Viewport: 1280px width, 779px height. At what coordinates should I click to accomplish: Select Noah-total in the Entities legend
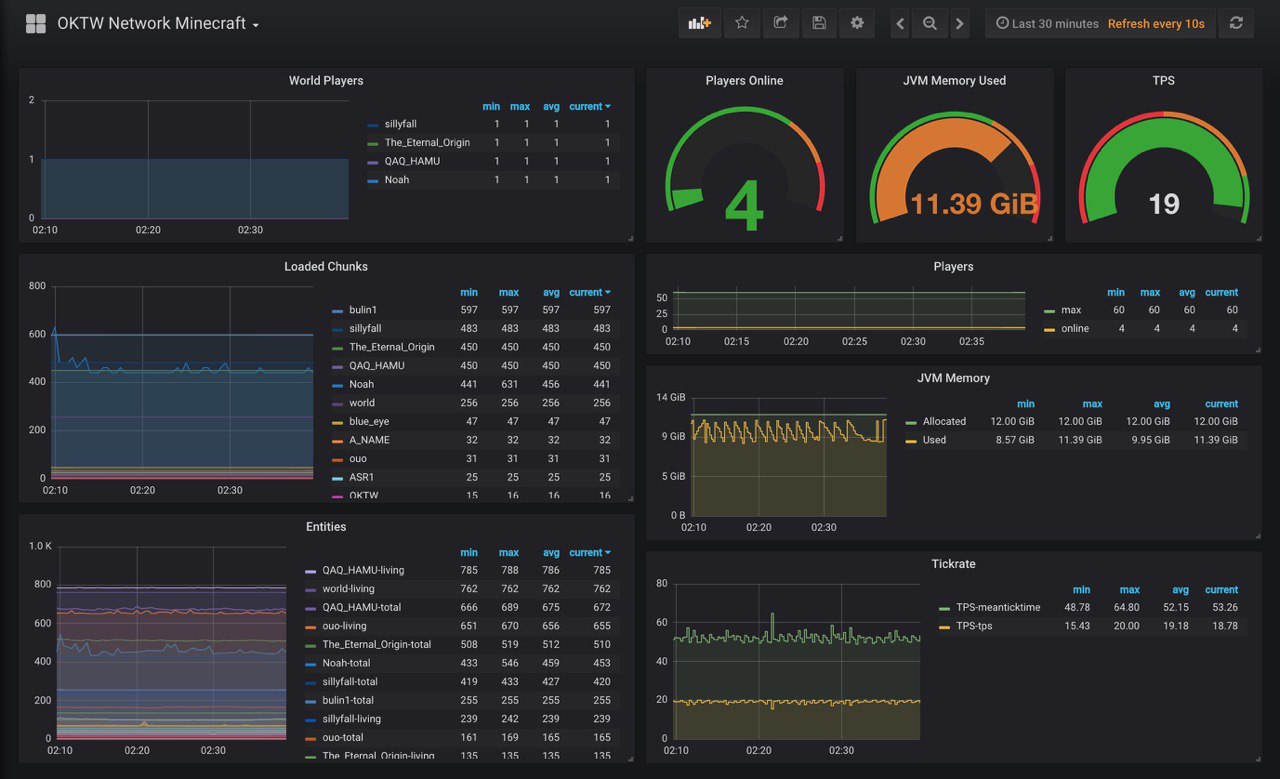coord(346,663)
